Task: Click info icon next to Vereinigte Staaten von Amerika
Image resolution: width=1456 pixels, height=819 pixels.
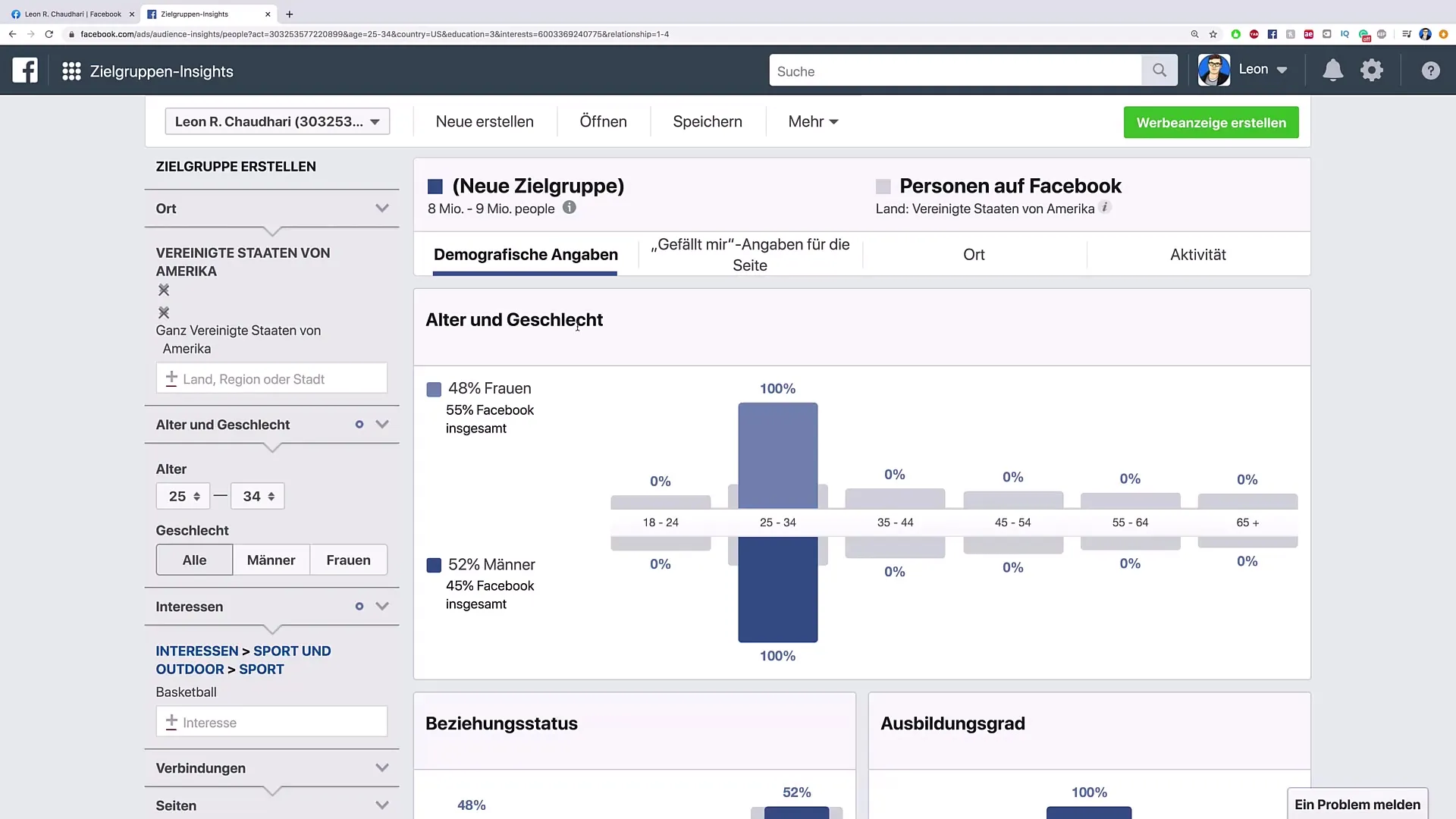Action: [x=1106, y=207]
